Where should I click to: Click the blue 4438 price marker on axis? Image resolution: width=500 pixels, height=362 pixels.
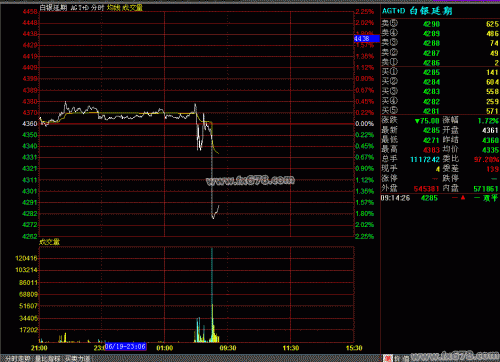(367, 39)
